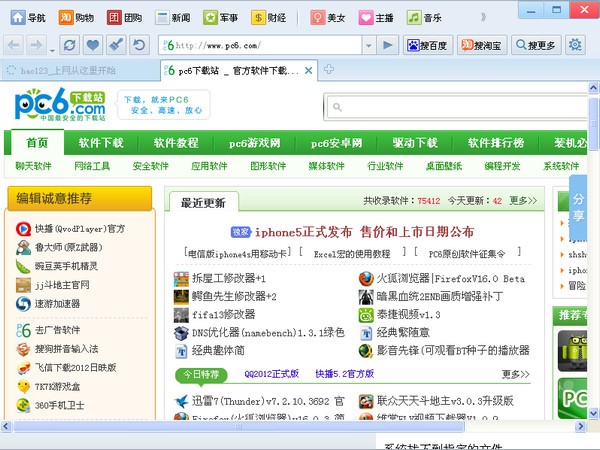Click the 分享 share side tab
The width and height of the screenshot is (600, 450).
578,207
